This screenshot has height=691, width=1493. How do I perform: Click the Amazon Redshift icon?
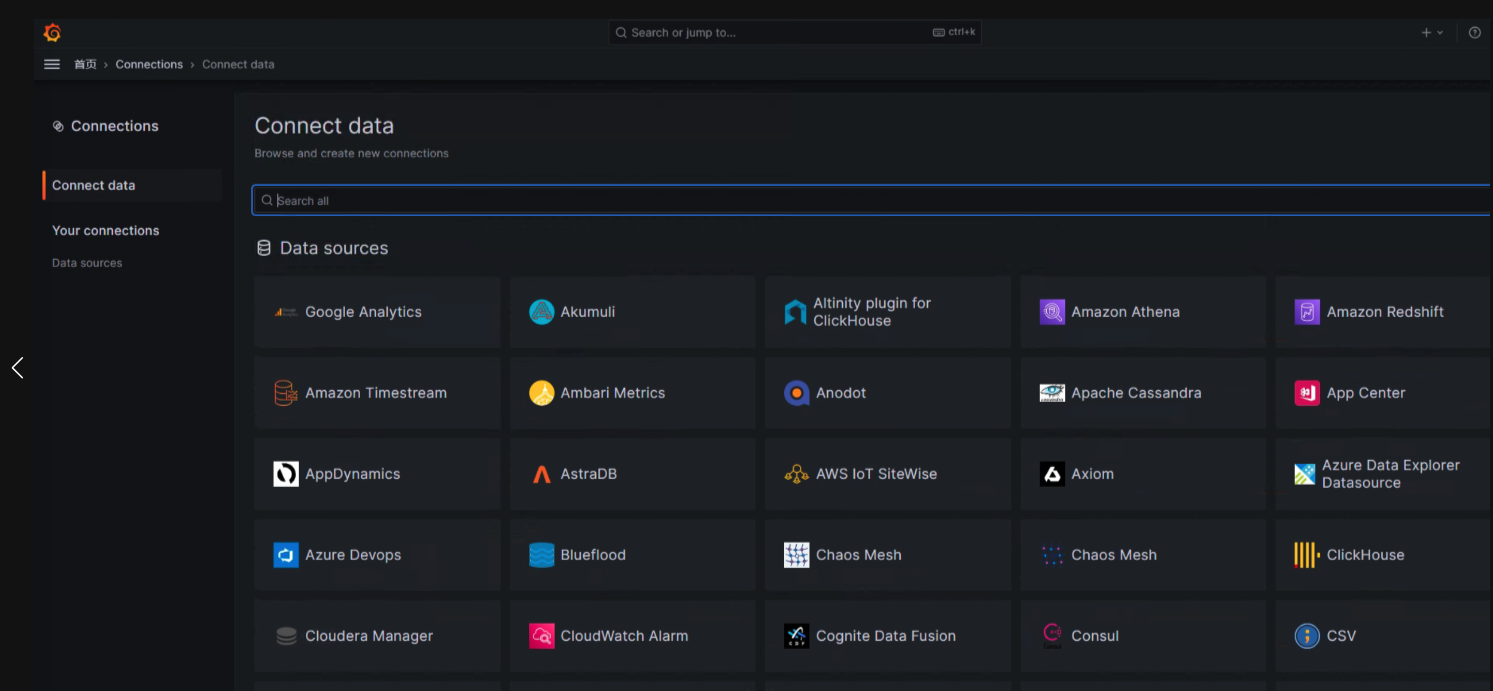(1307, 312)
